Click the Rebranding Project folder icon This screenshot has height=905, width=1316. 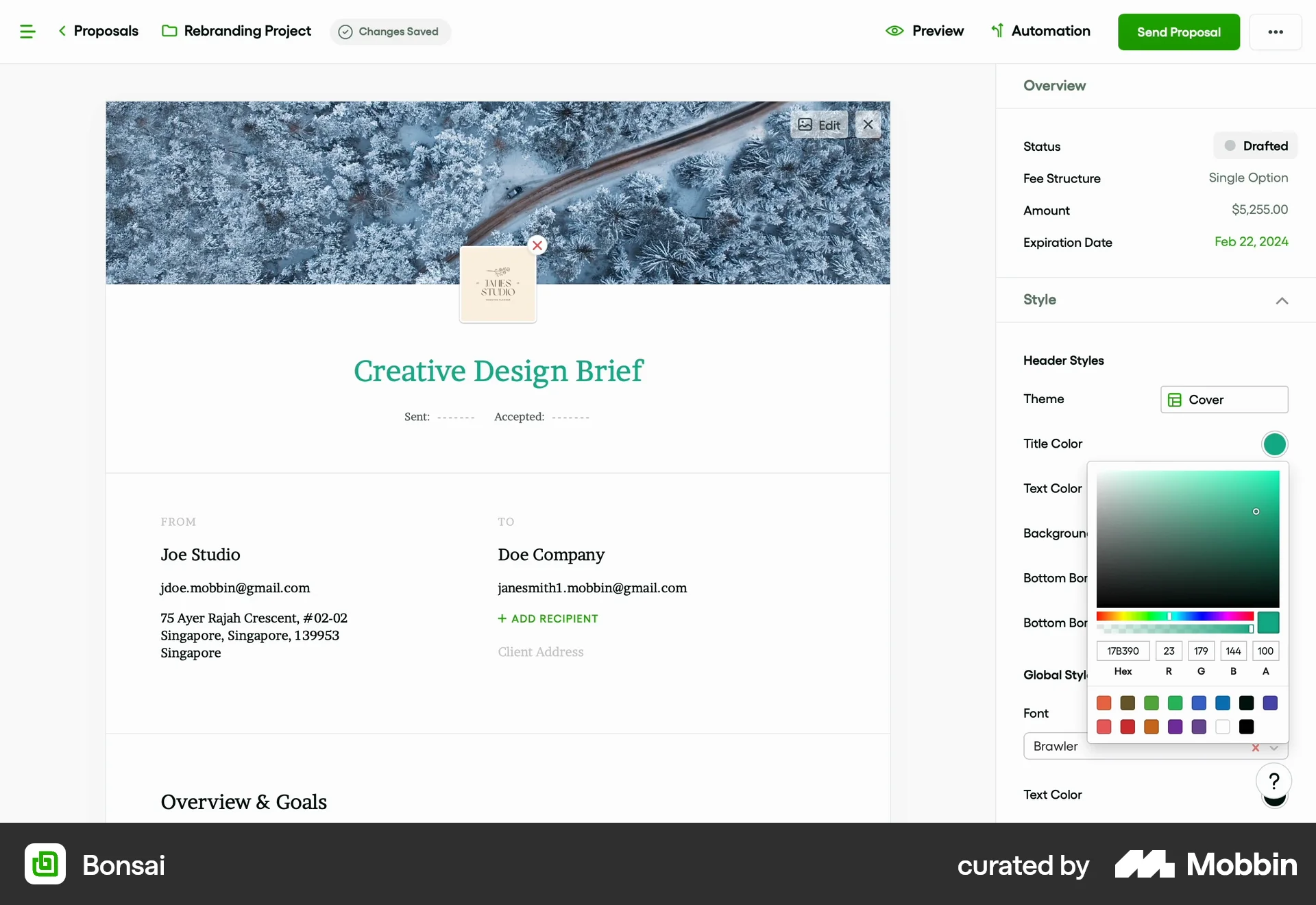[x=169, y=32]
